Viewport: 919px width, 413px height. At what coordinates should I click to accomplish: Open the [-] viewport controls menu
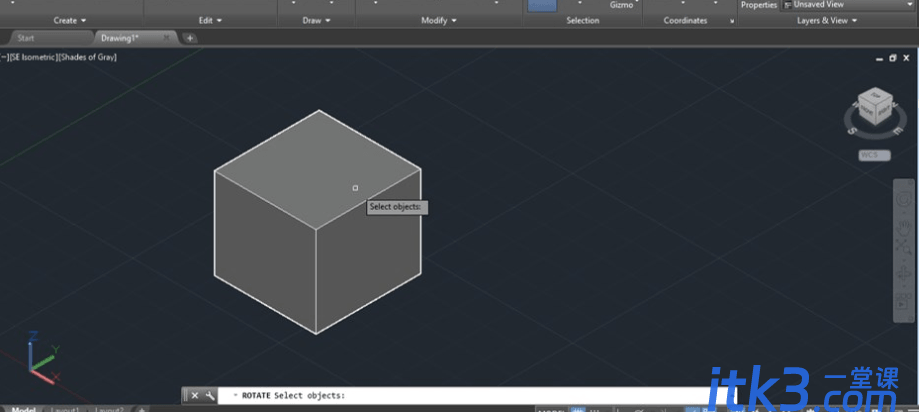pos(4,57)
